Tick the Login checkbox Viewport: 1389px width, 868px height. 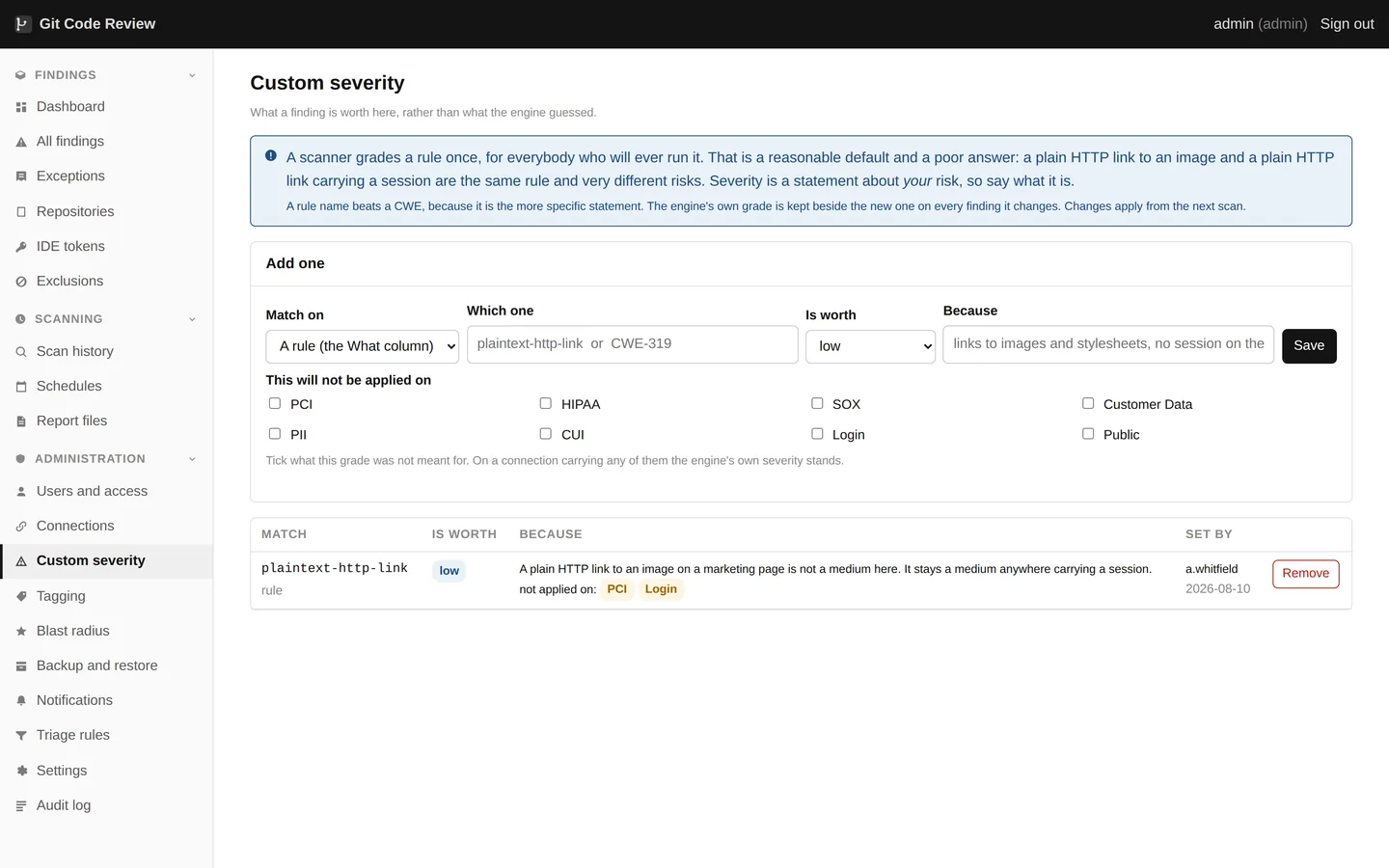817,434
